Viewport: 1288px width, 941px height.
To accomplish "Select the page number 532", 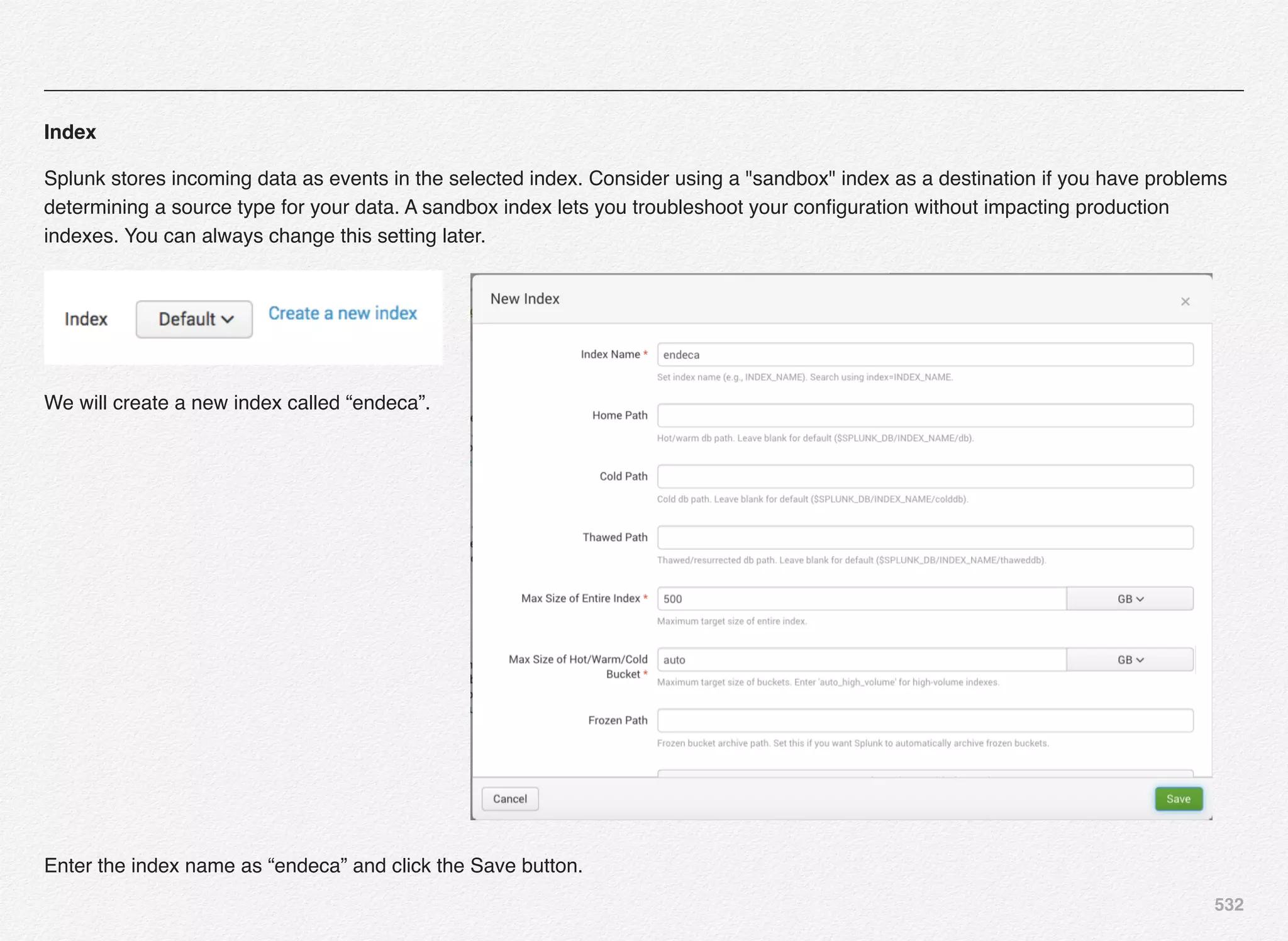I will (1229, 905).
